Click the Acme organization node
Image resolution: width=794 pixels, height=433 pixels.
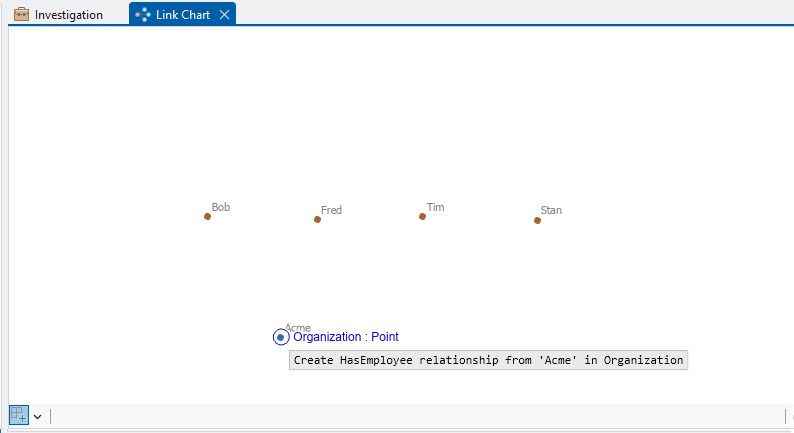(281, 337)
